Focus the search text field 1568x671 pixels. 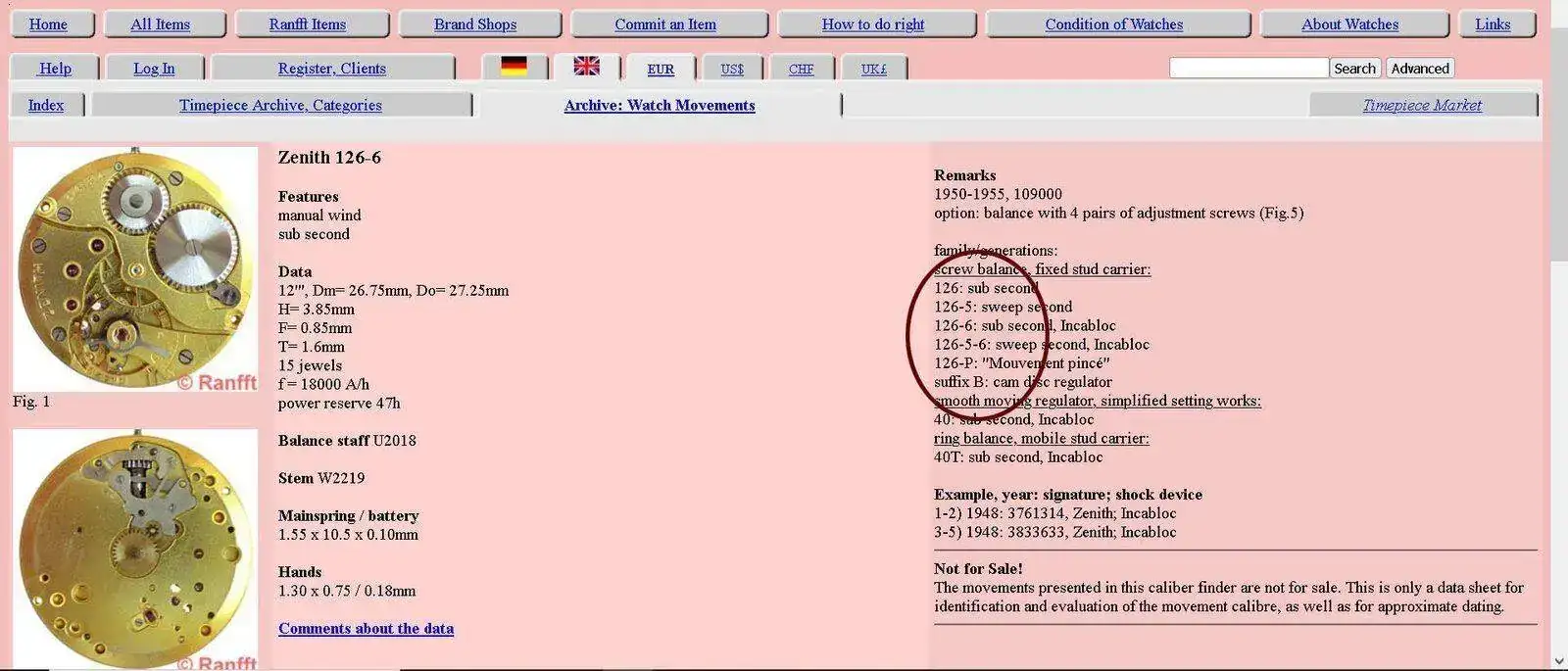coord(1249,68)
